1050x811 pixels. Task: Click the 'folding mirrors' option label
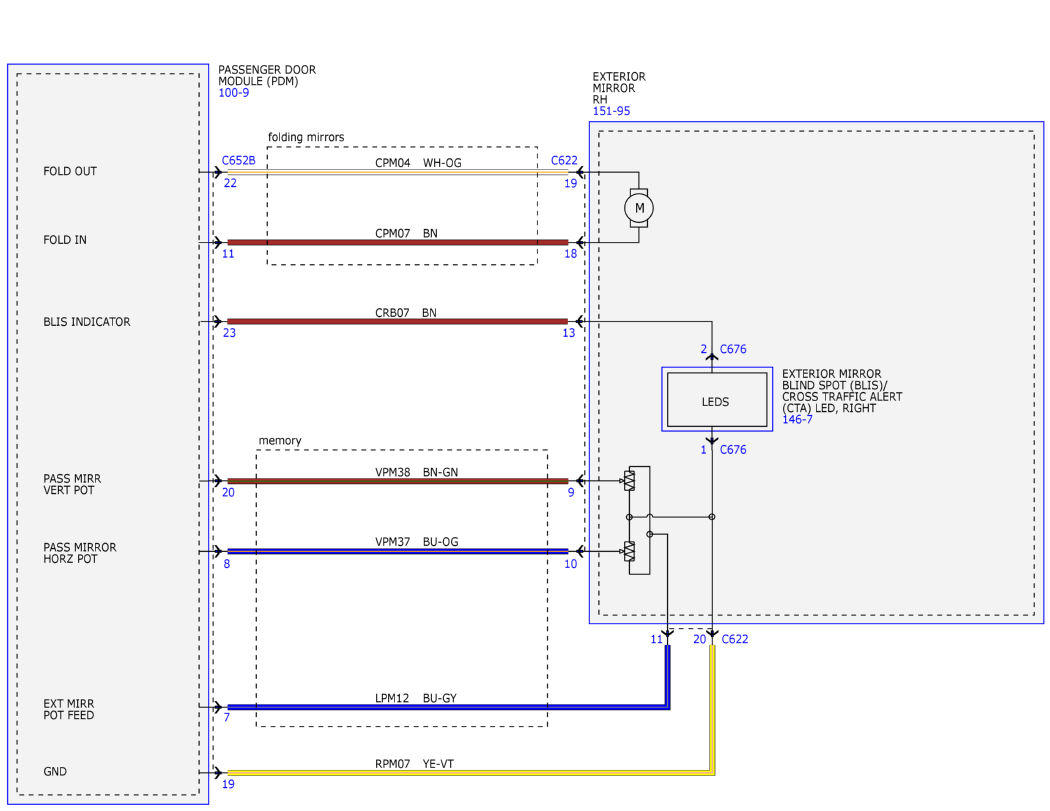(306, 137)
